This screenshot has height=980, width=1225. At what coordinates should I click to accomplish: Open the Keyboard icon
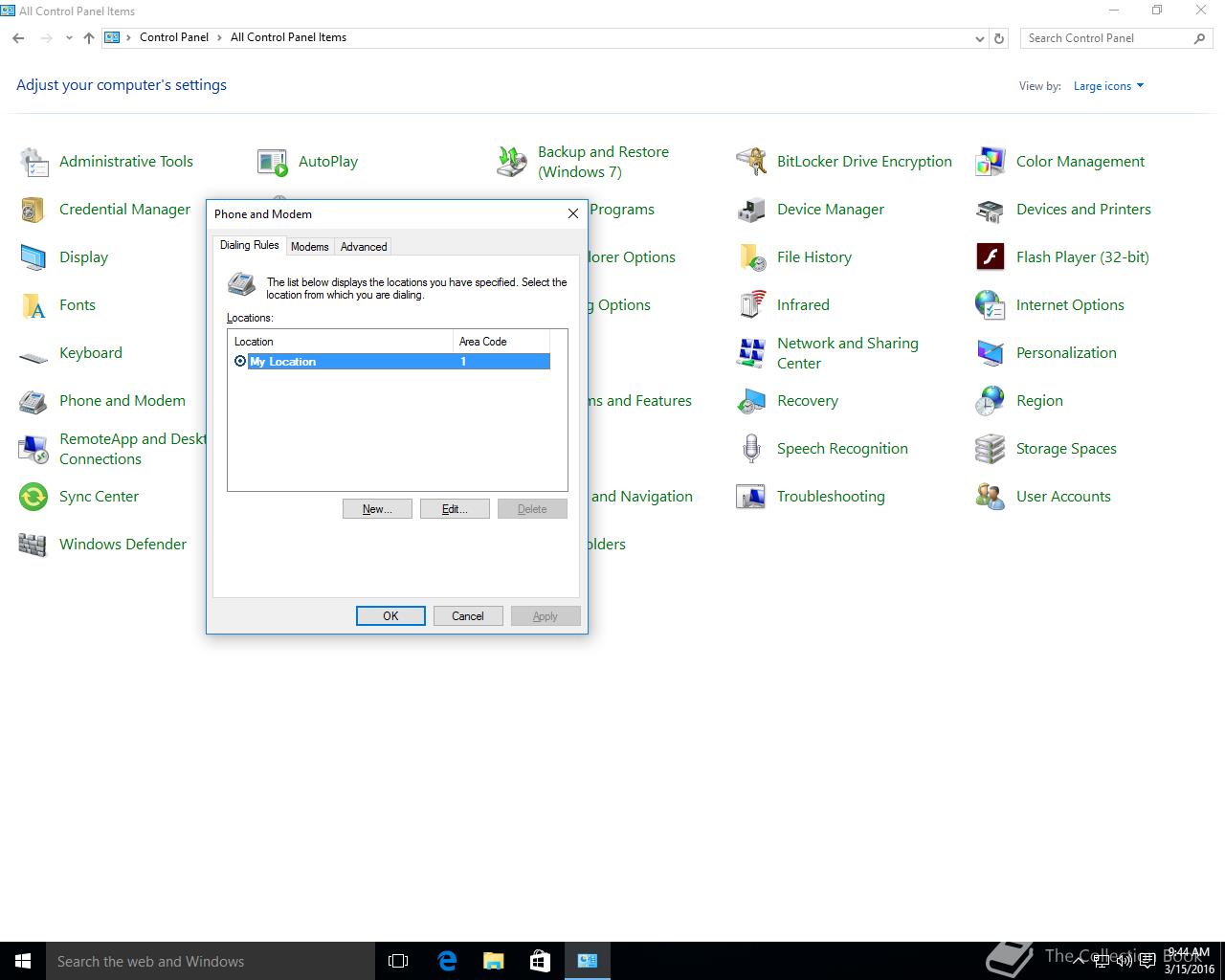click(x=33, y=357)
